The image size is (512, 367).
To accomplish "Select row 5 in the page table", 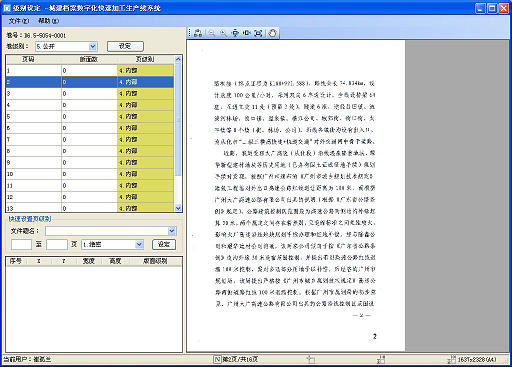I will point(90,117).
